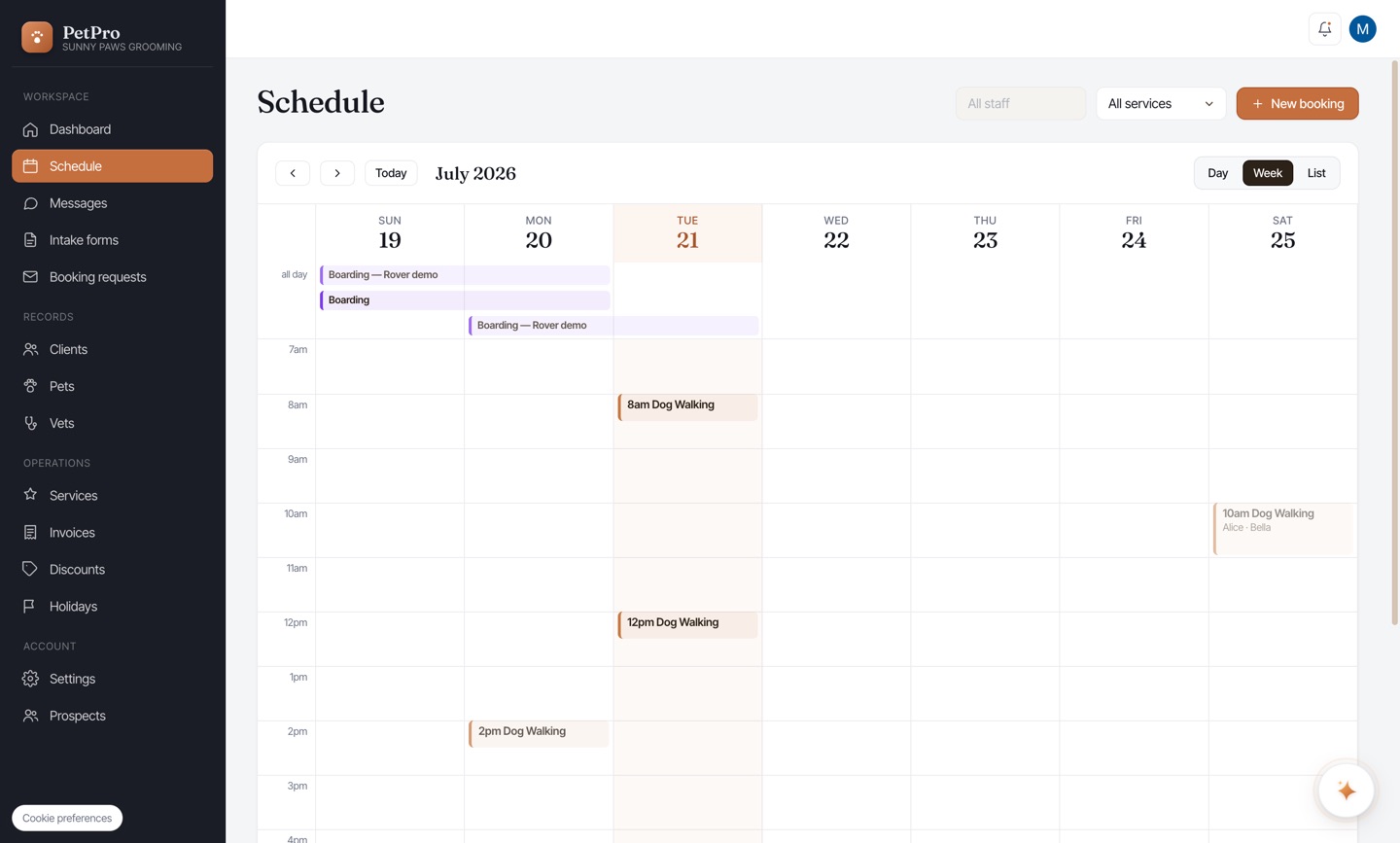Click the Intake forms document icon
Screen dimensions: 1400x843
point(30,240)
